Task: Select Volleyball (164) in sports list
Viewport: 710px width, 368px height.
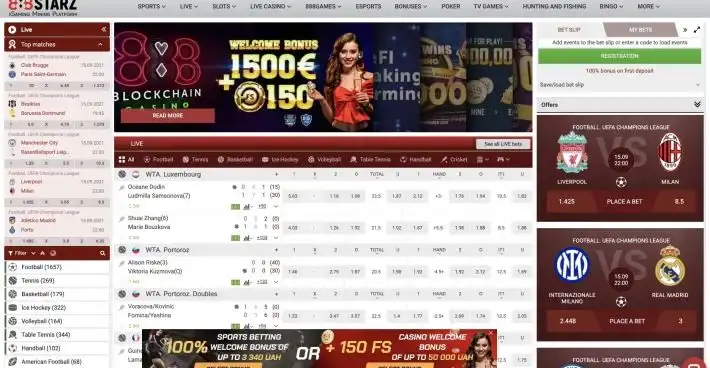Action: point(57,321)
